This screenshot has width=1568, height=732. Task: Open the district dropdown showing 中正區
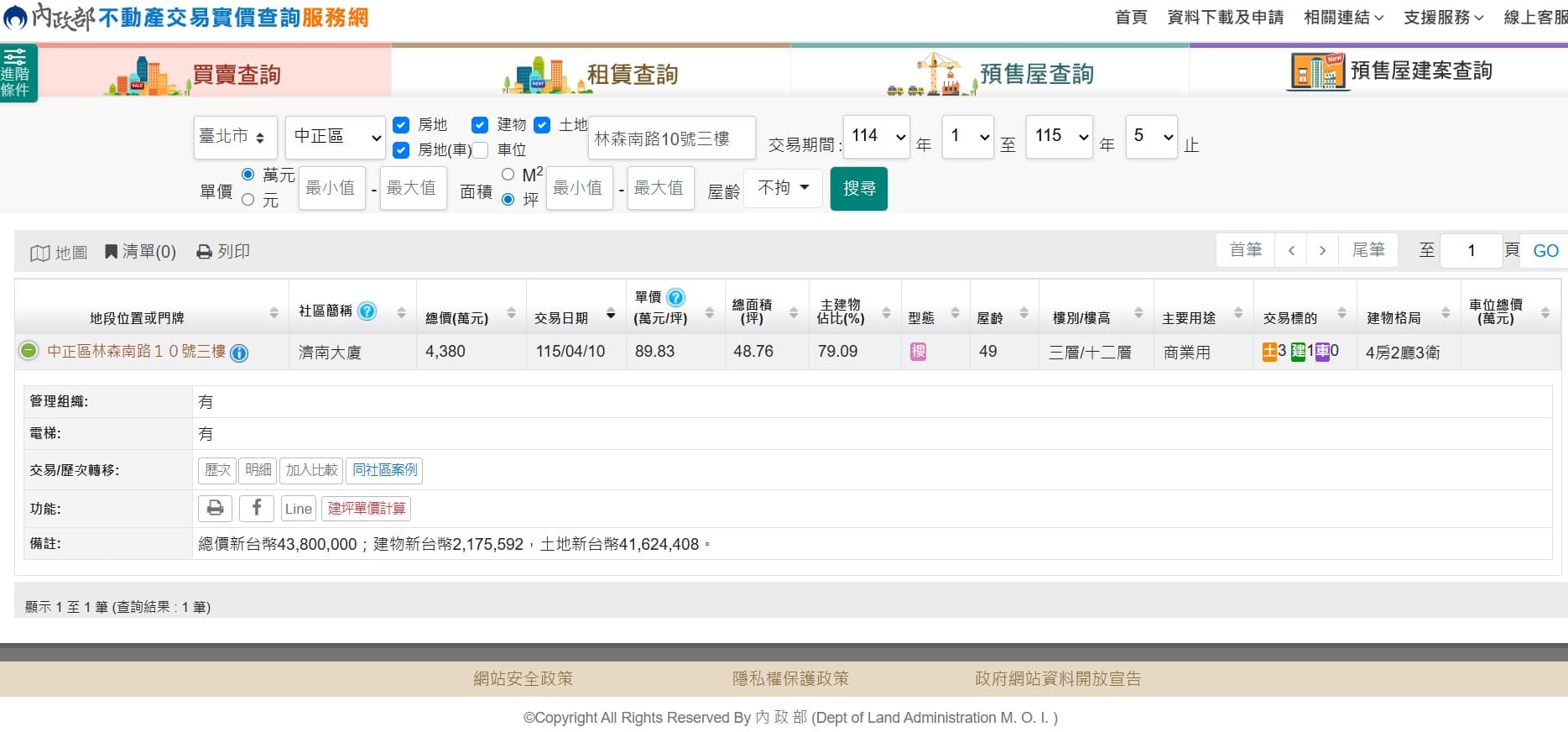[336, 138]
